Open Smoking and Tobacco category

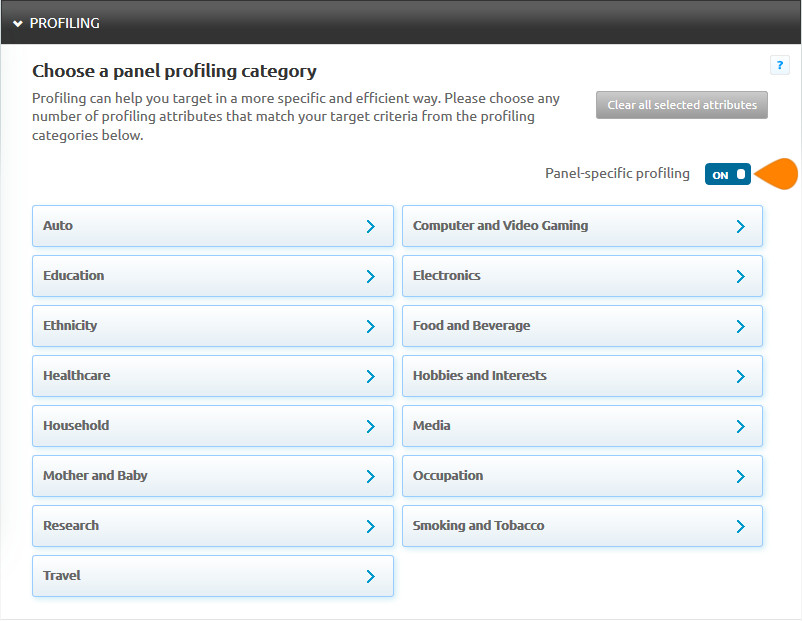click(x=582, y=526)
